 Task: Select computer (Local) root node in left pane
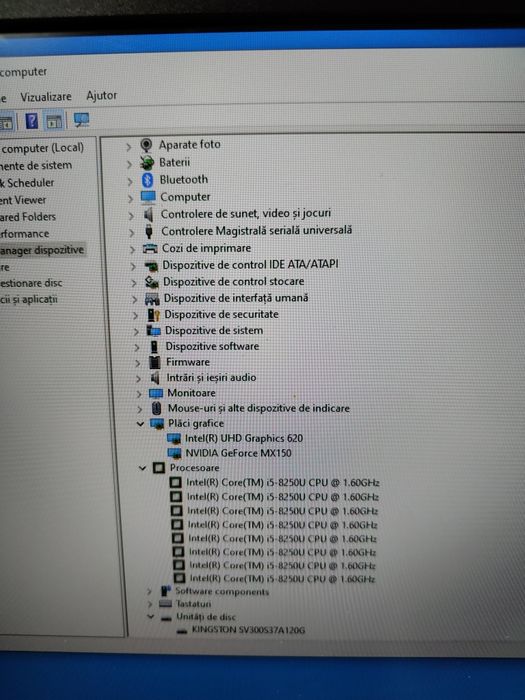(x=42, y=148)
